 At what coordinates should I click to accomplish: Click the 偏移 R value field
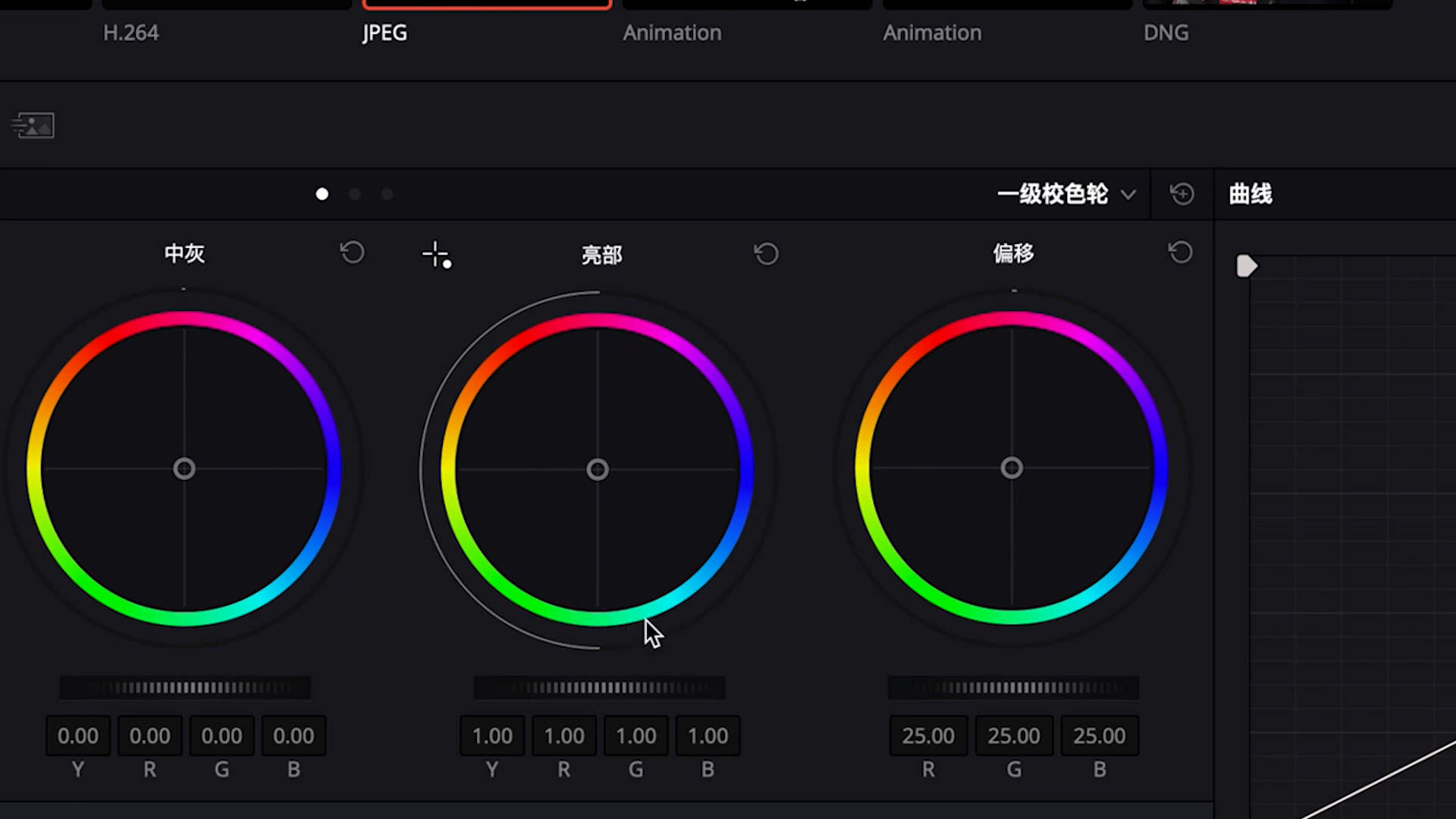pyautogui.click(x=928, y=736)
